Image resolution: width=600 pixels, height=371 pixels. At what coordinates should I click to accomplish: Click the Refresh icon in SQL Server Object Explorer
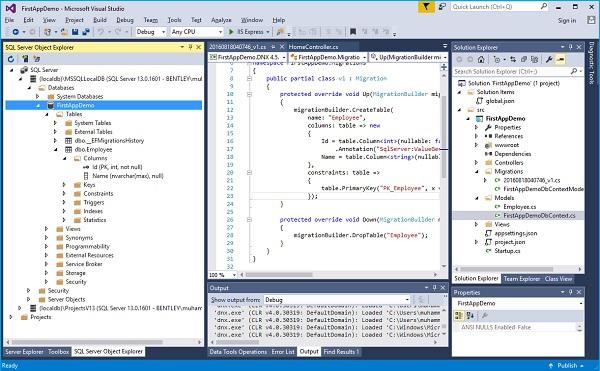click(x=11, y=59)
